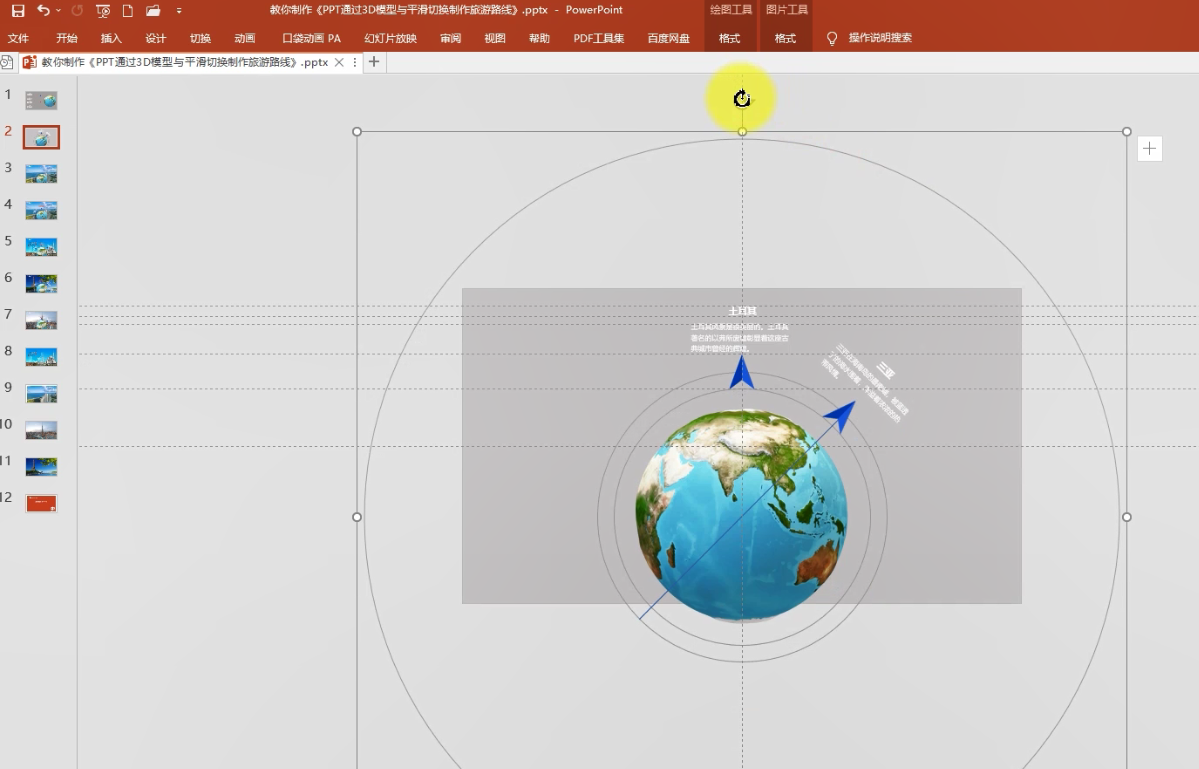The image size is (1199, 769).
Task: Click the New document icon
Action: click(x=128, y=11)
